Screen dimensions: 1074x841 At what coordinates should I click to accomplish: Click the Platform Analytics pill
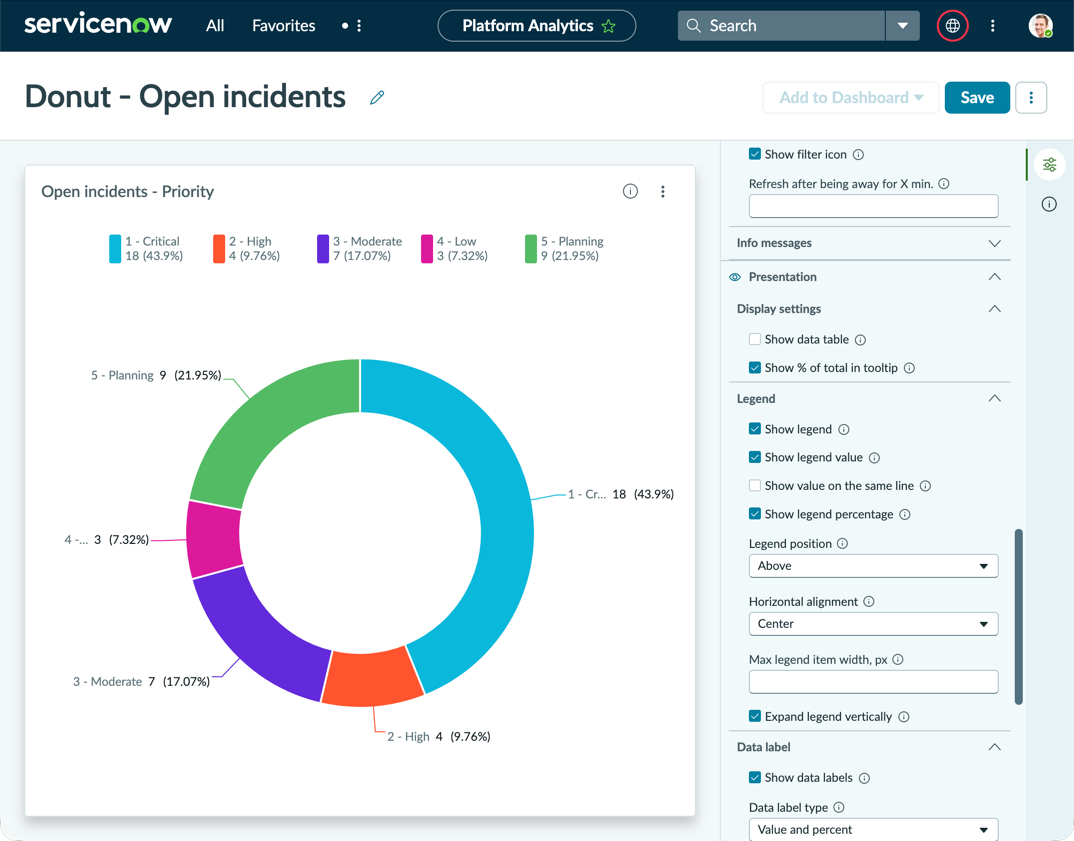coord(536,26)
